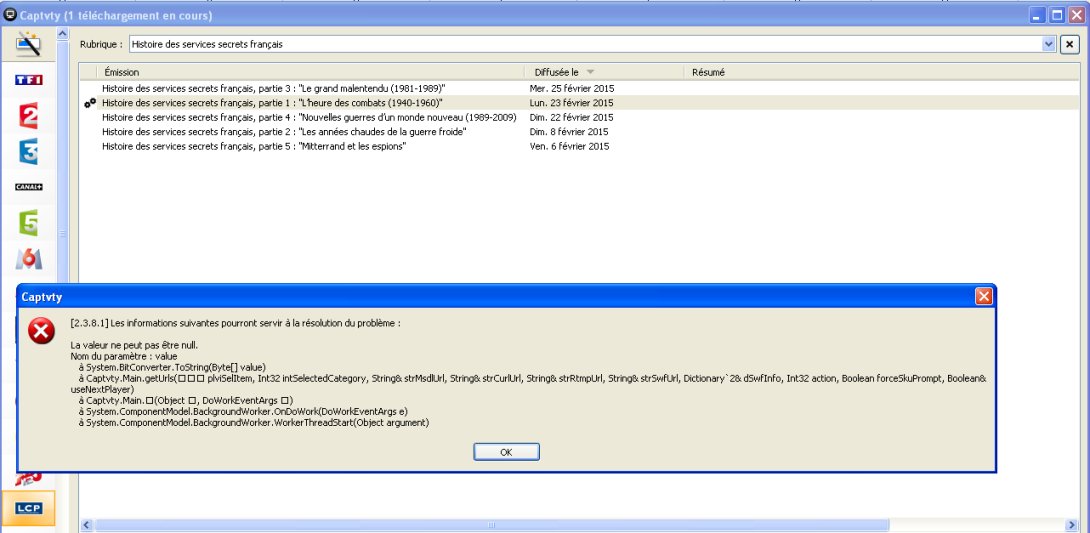Click the horizontal scrollbar left arrow

87,525
